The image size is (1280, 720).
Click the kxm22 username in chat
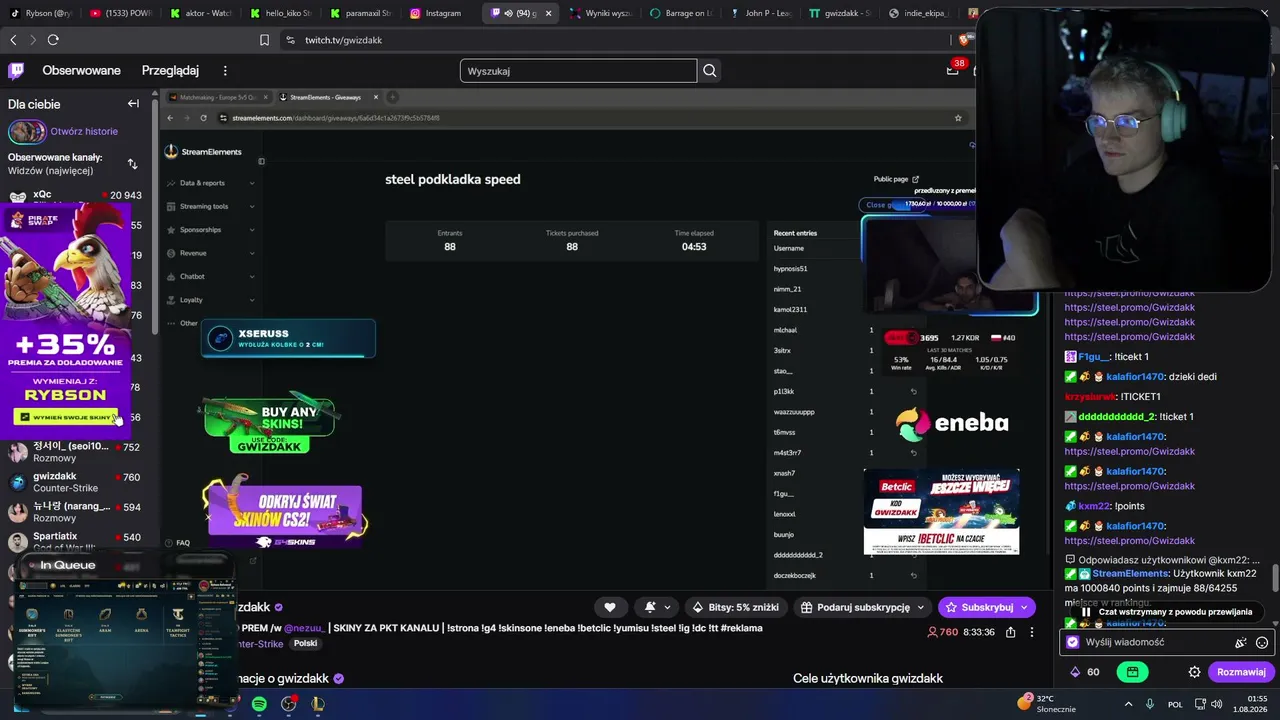pos(1094,506)
